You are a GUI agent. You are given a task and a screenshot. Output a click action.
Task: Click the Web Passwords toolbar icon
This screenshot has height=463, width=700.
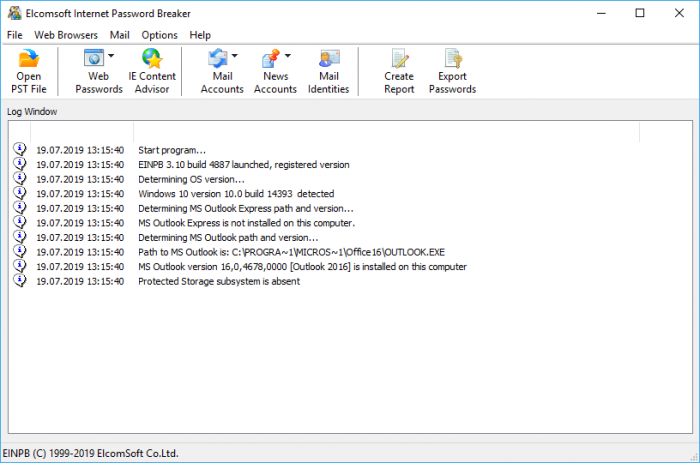(x=94, y=58)
